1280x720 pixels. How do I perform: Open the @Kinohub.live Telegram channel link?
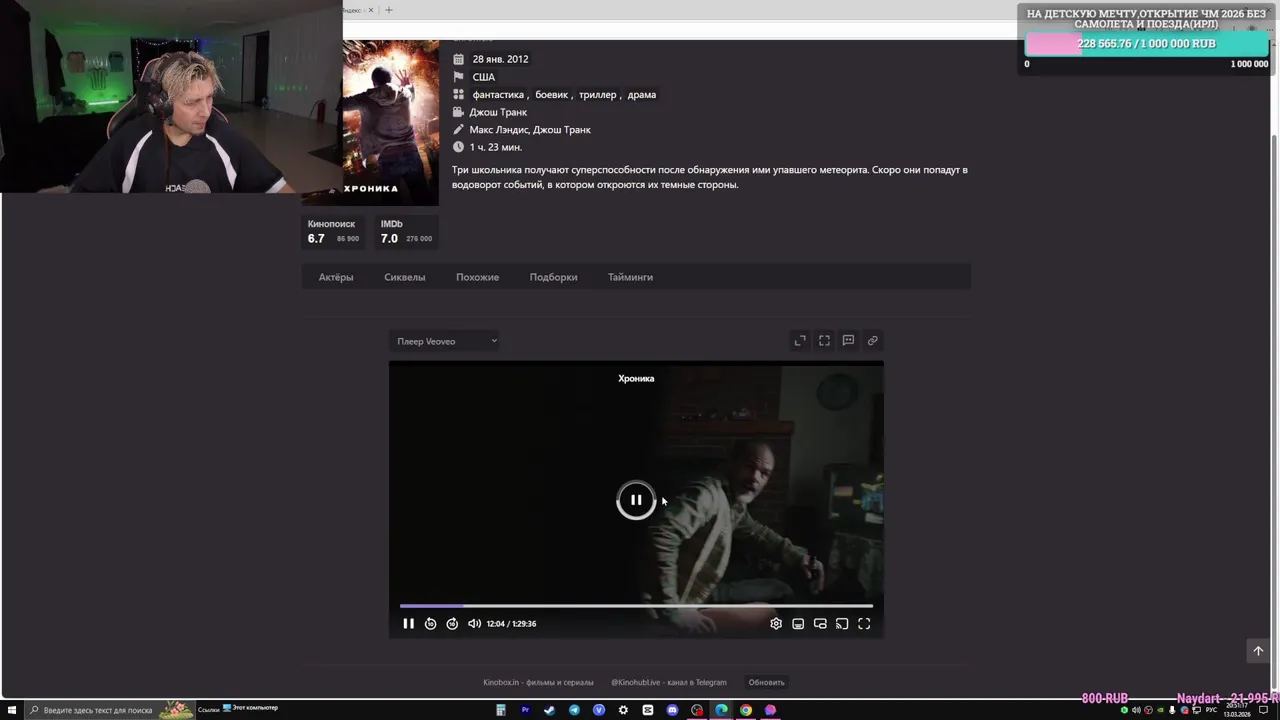[x=669, y=682]
